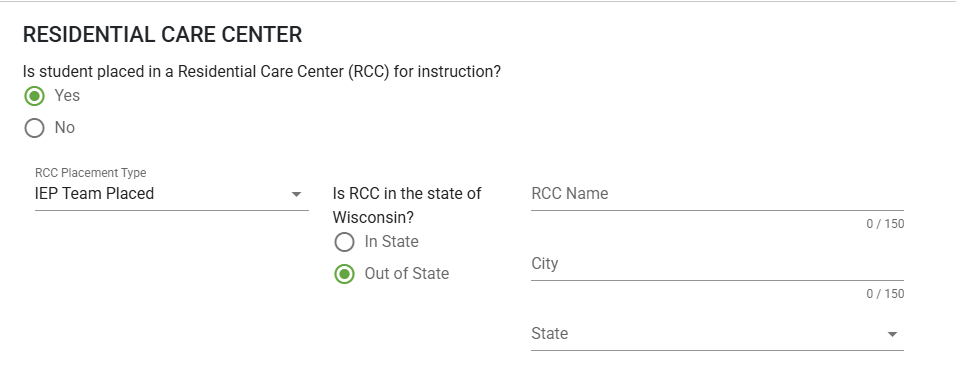This screenshot has width=956, height=382.
Task: Select No for RCC placement question
Action: click(35, 128)
